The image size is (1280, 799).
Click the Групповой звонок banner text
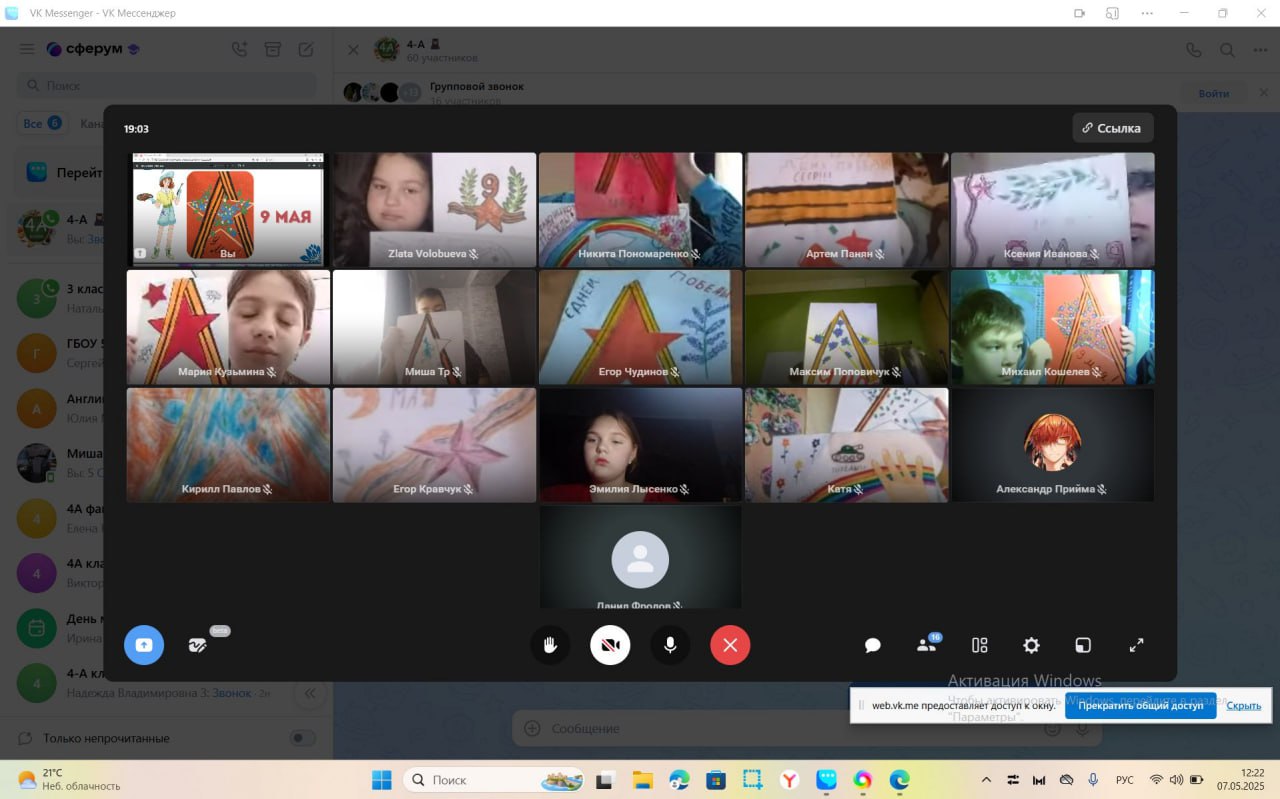click(476, 86)
